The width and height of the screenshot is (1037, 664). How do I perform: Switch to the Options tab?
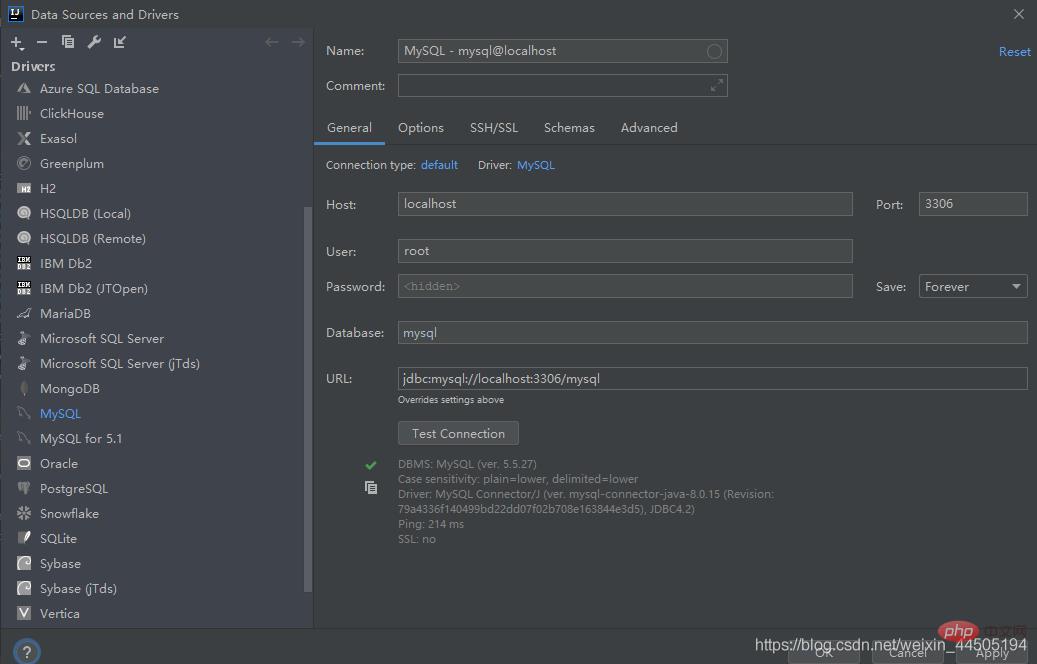point(420,128)
